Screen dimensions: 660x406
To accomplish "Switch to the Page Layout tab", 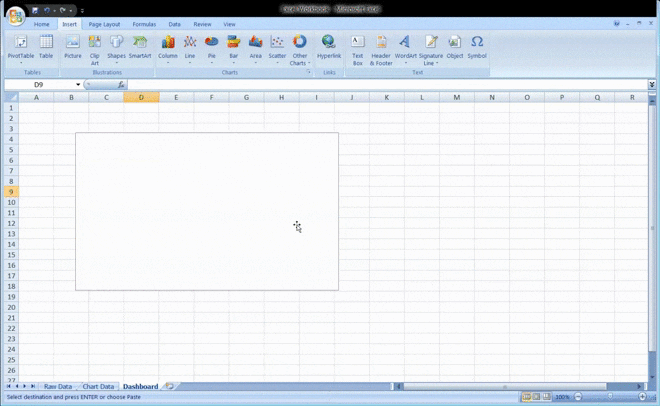I will 104,24.
